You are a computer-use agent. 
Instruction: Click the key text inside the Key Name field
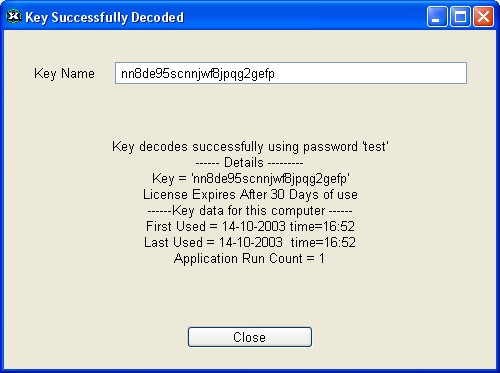pyautogui.click(x=198, y=74)
